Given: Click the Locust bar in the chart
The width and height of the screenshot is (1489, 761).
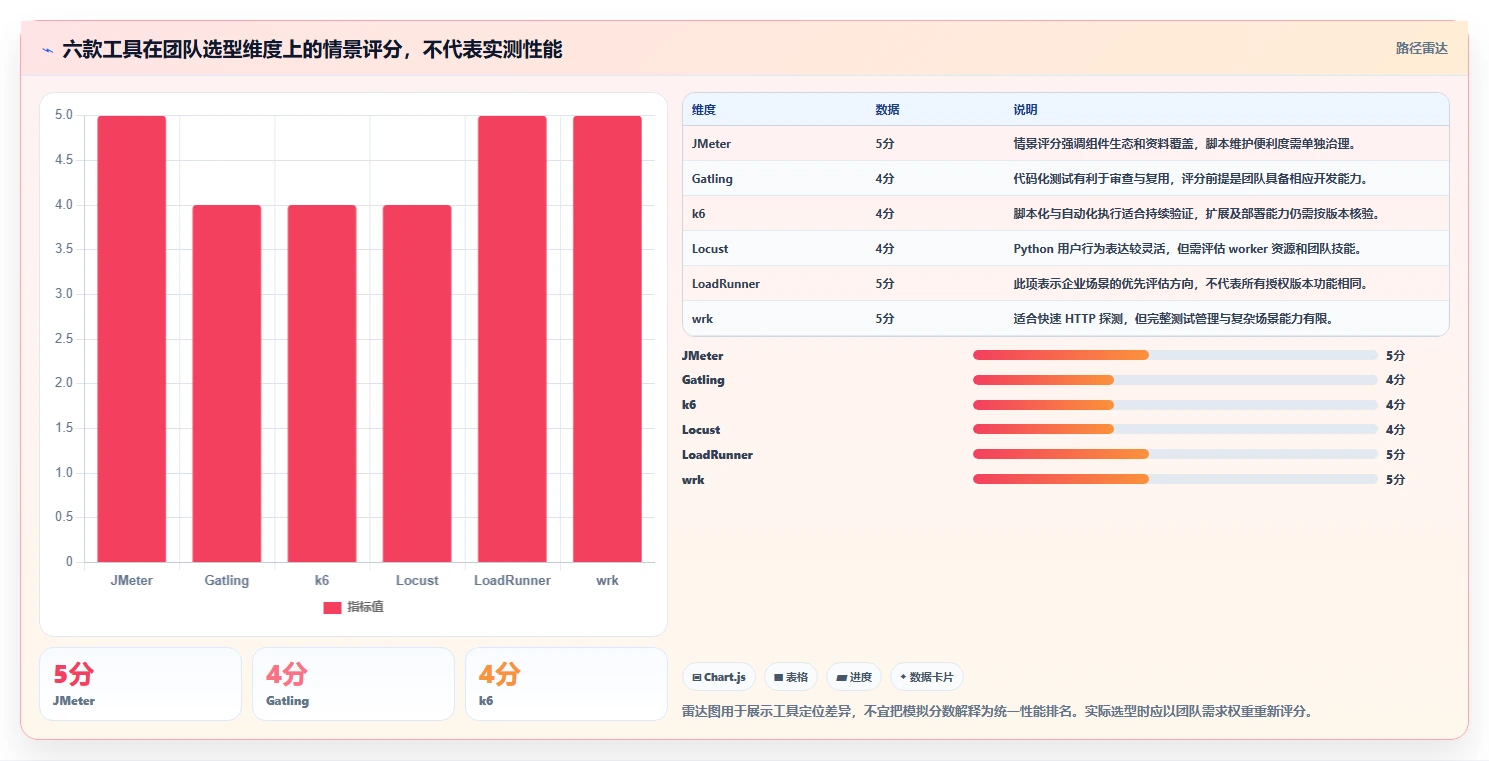Looking at the screenshot, I should 417,384.
